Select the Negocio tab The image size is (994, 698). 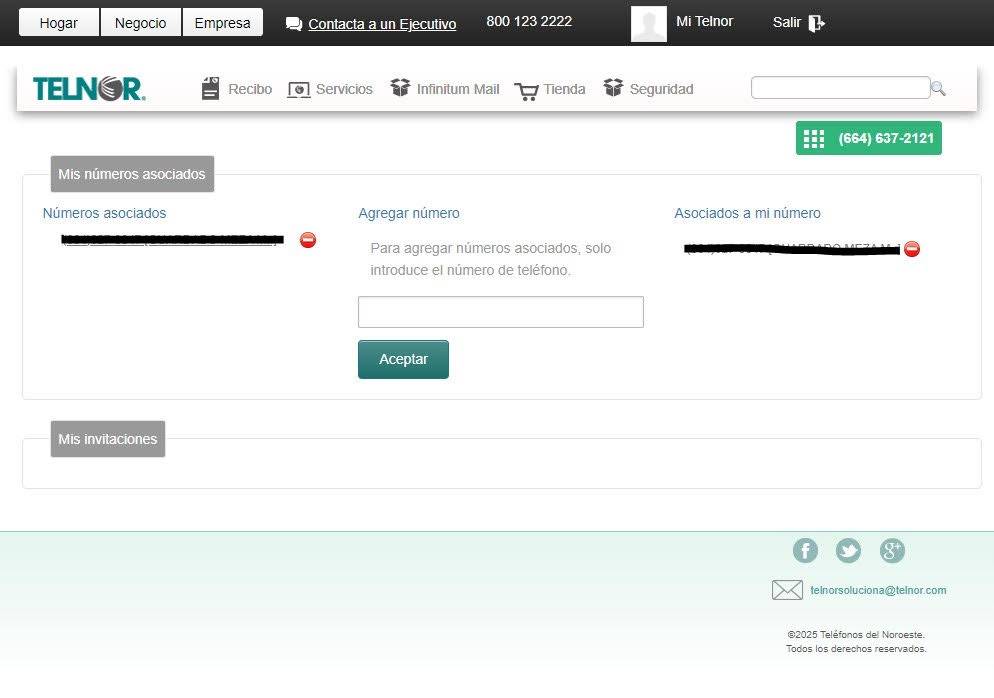[141, 23]
